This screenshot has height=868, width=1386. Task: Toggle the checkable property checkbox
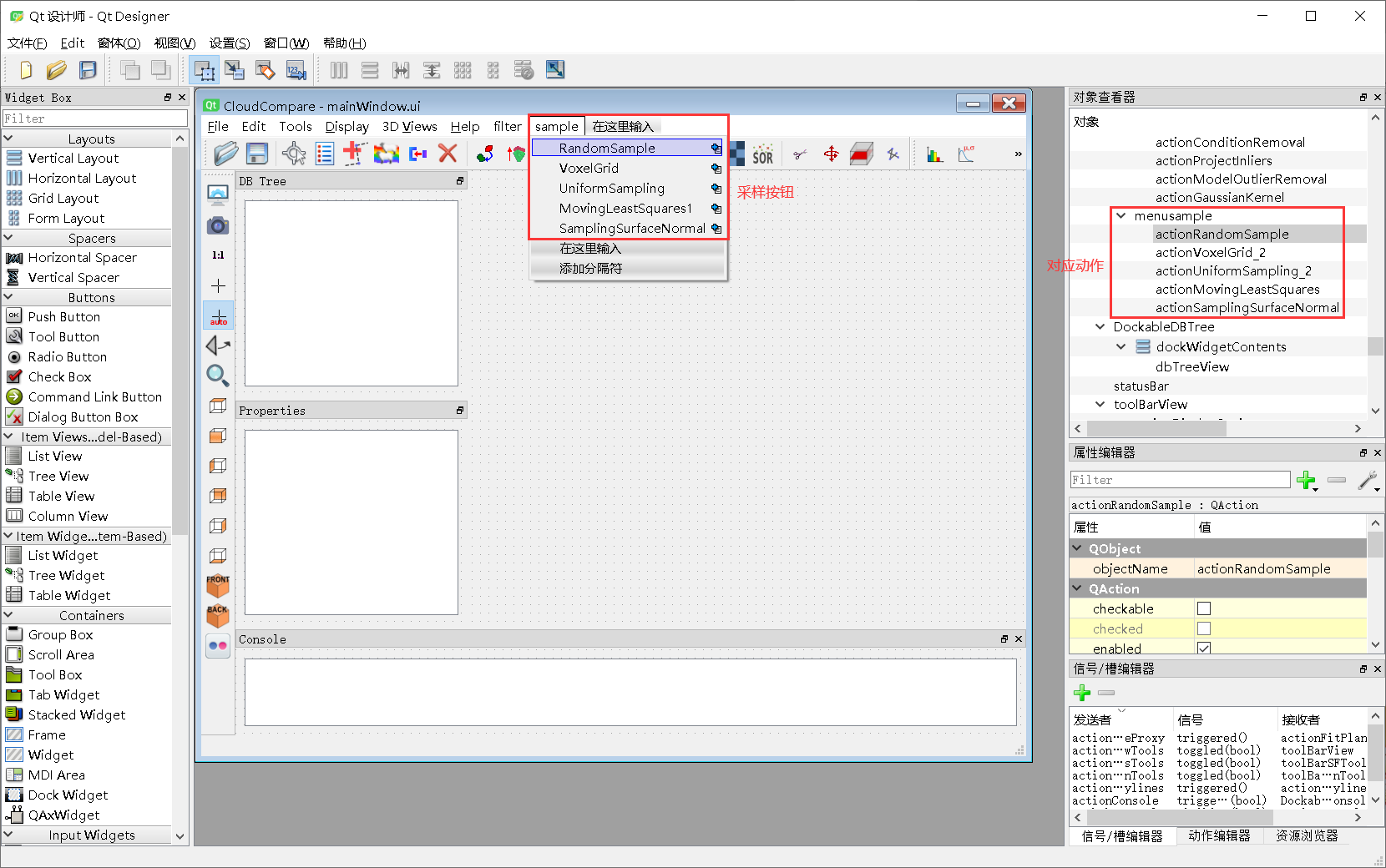1204,609
